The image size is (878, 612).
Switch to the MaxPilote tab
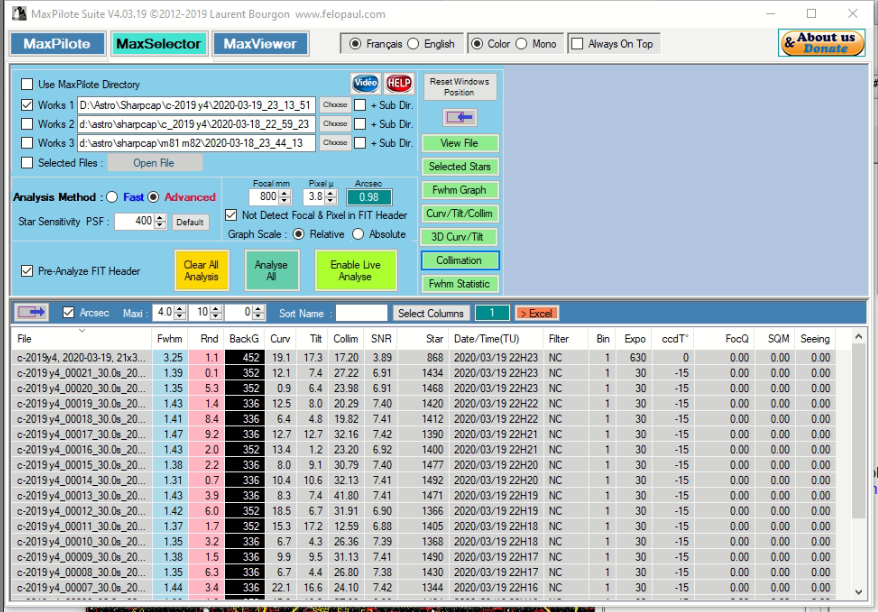[x=57, y=44]
